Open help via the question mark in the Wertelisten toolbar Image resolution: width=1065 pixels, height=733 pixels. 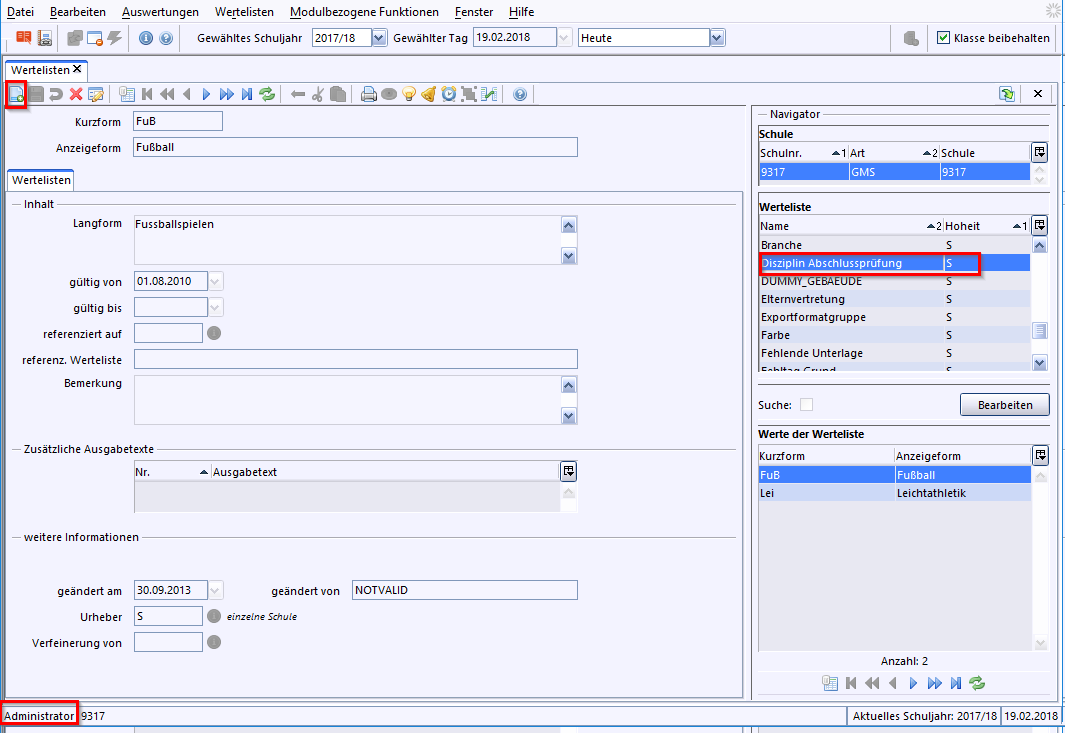pos(520,94)
